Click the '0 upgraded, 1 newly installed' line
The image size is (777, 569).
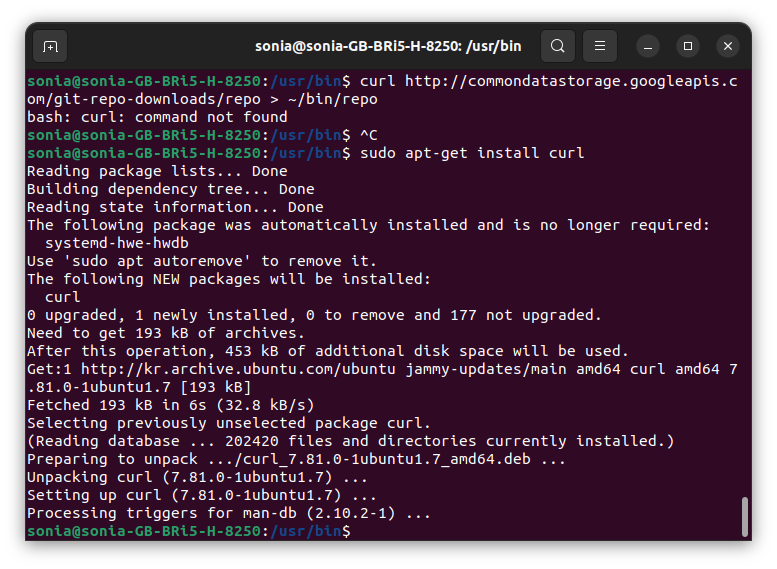[314, 315]
